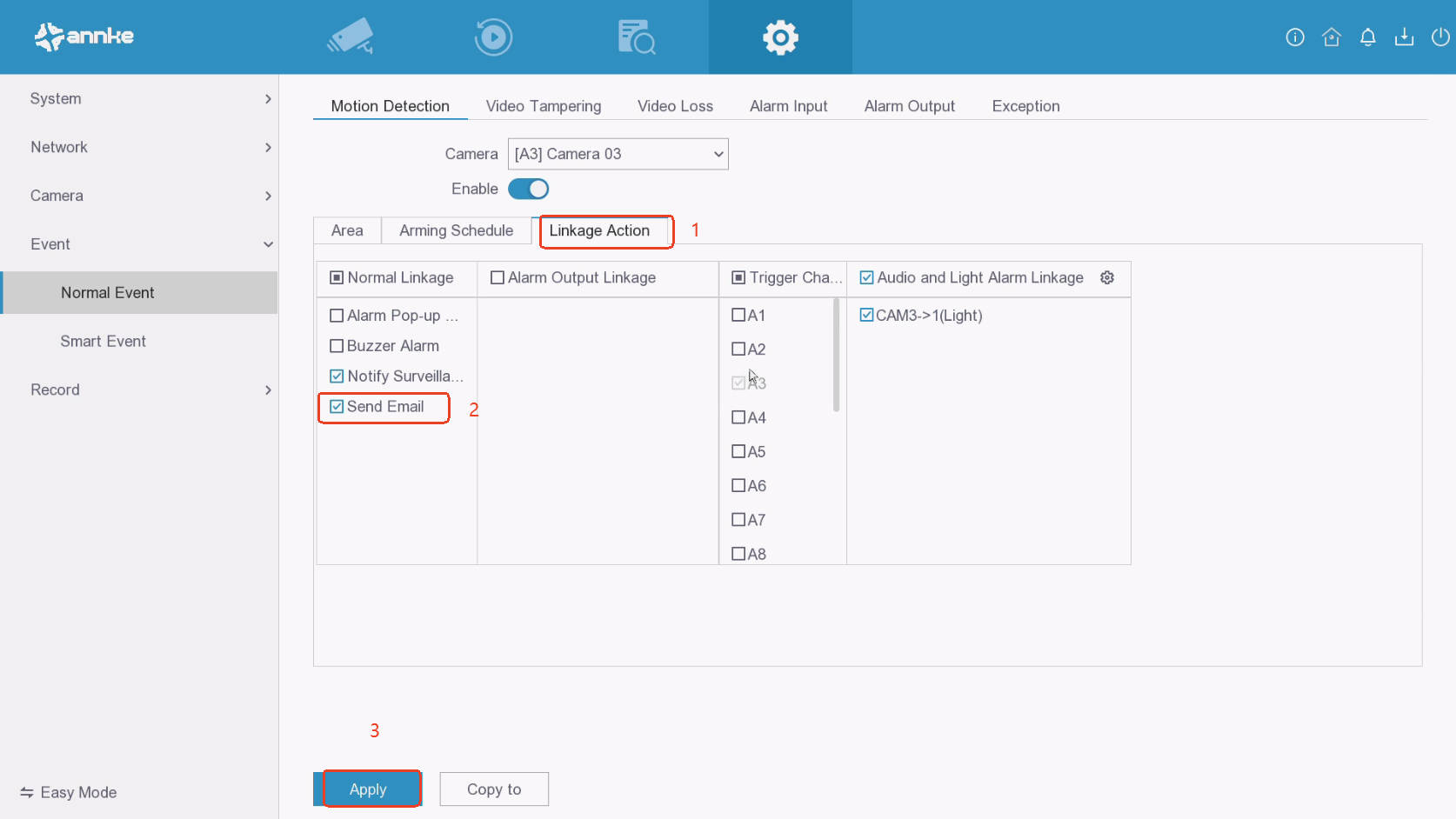1456x819 pixels.
Task: Click the power icon in top right
Action: [1440, 37]
